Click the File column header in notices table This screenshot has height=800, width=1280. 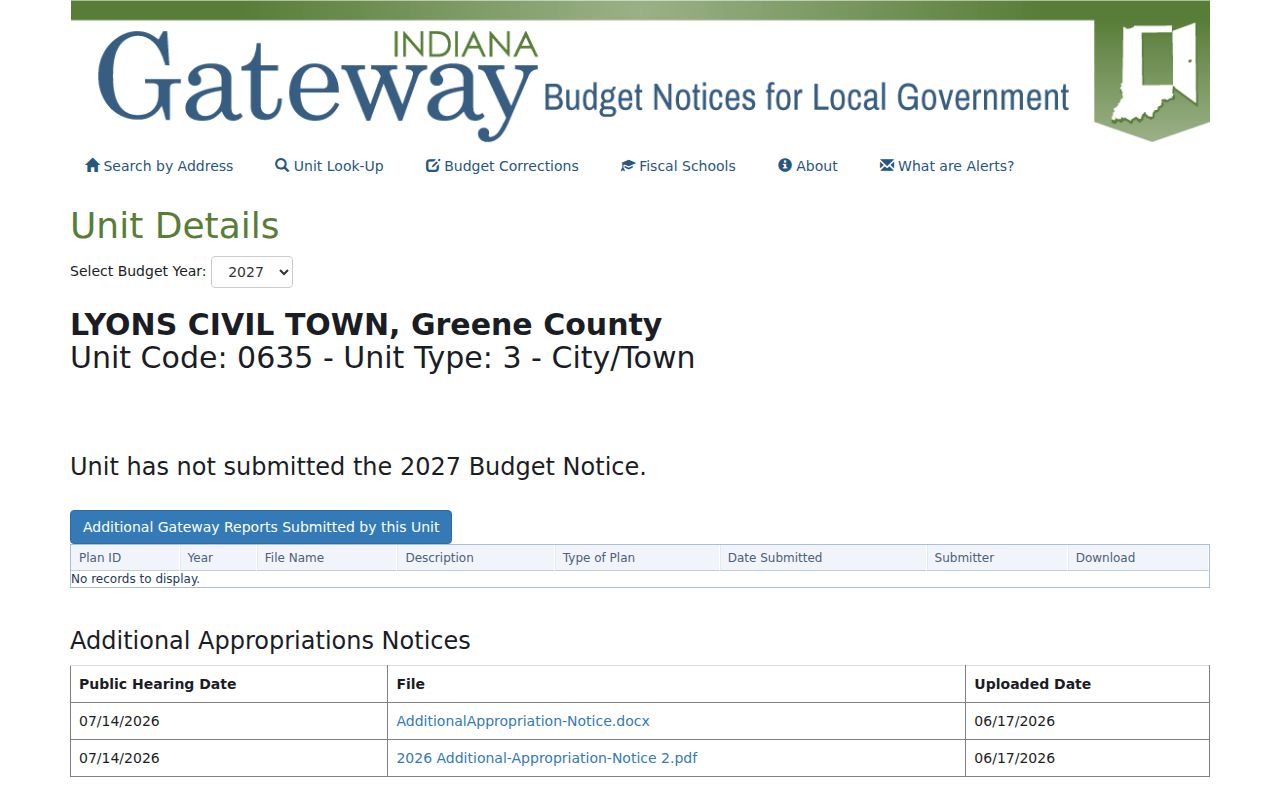click(410, 684)
